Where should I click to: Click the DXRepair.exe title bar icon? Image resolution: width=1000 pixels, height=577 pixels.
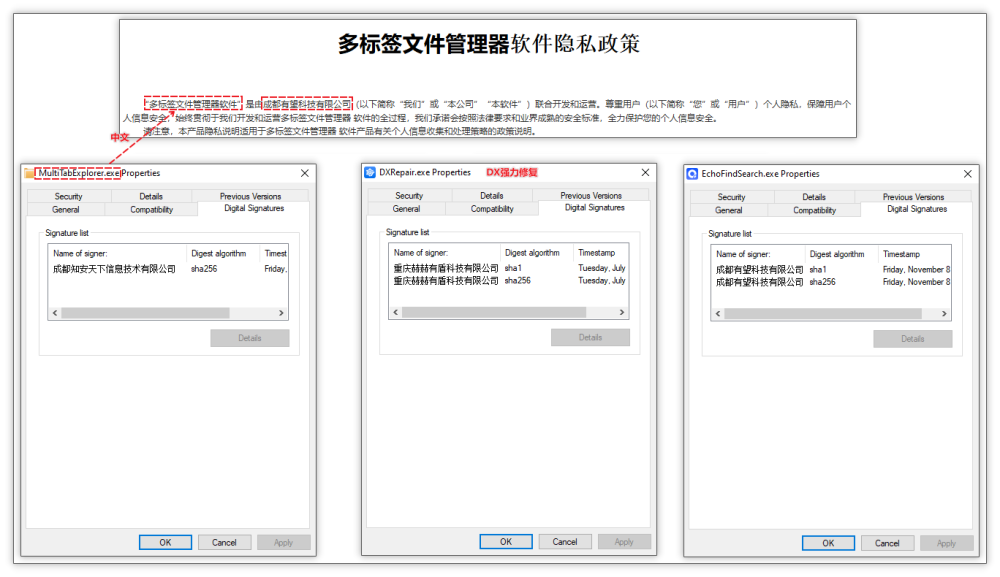click(370, 172)
